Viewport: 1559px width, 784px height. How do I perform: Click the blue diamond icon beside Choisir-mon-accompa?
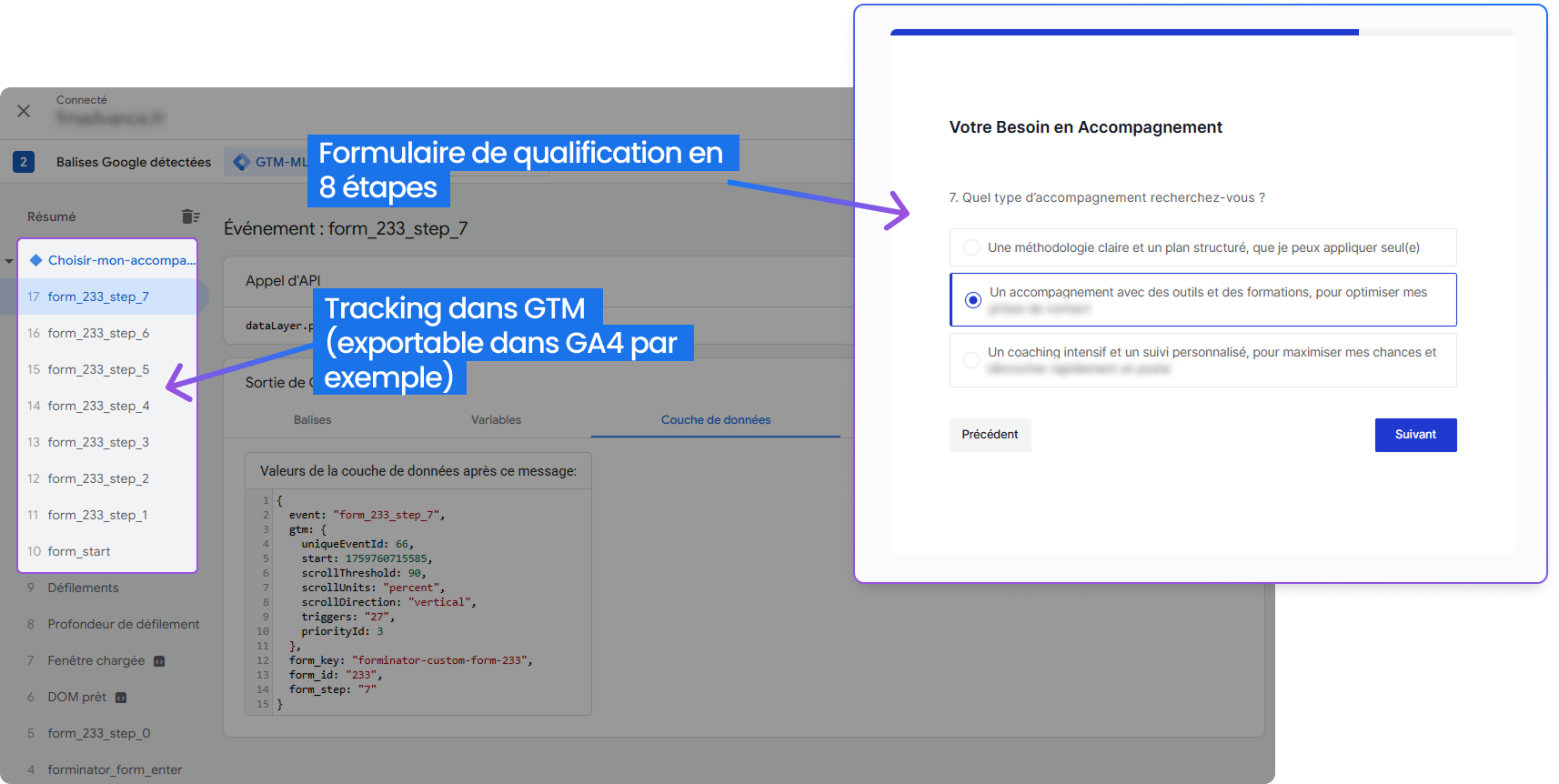click(36, 260)
